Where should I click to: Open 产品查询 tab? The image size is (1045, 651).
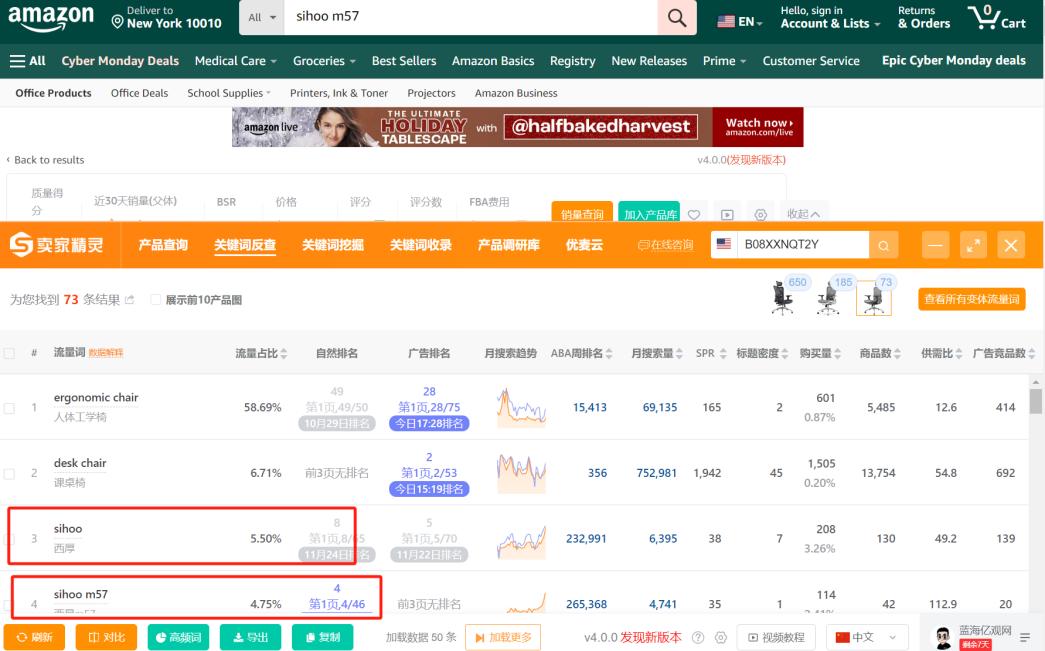click(x=163, y=245)
